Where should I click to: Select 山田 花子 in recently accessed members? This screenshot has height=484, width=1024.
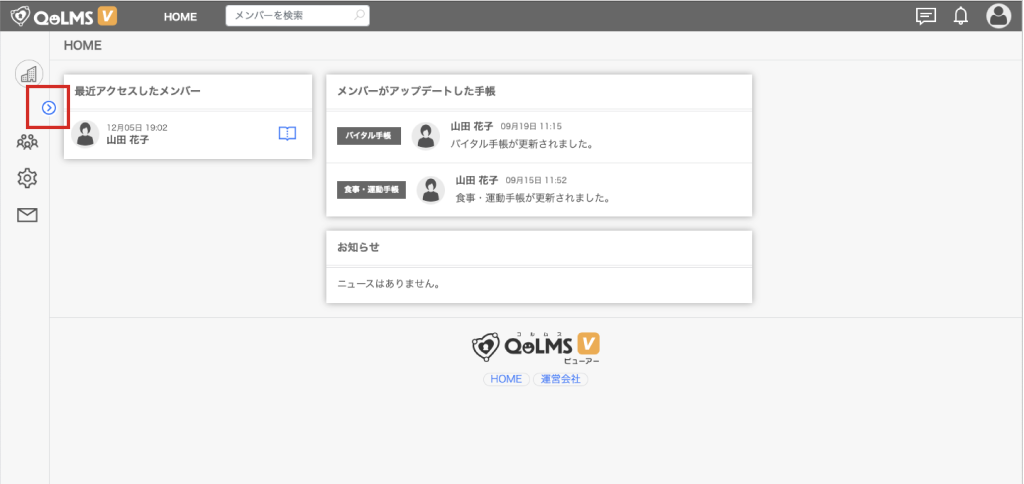(128, 140)
